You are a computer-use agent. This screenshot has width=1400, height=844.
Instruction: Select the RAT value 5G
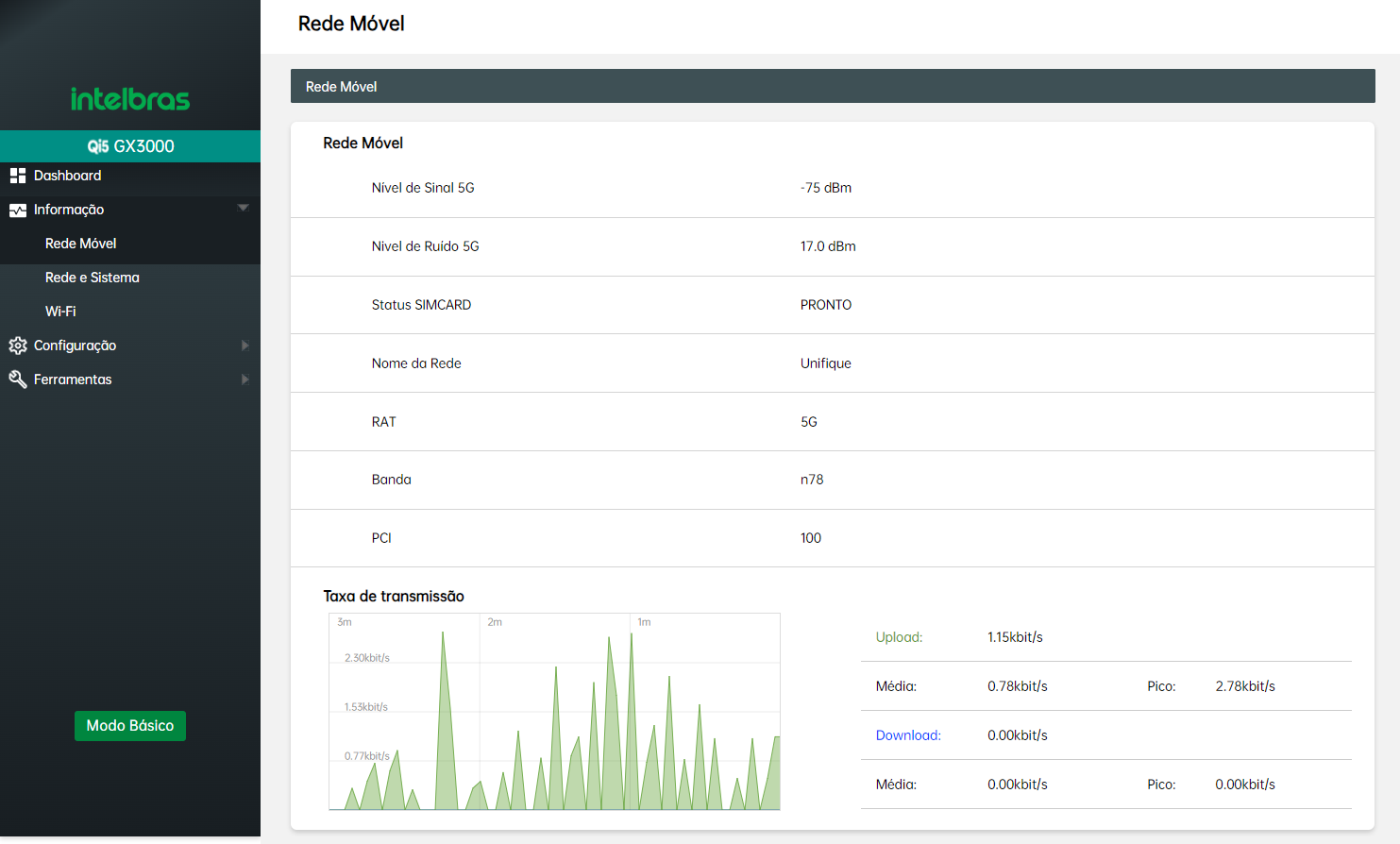[809, 422]
